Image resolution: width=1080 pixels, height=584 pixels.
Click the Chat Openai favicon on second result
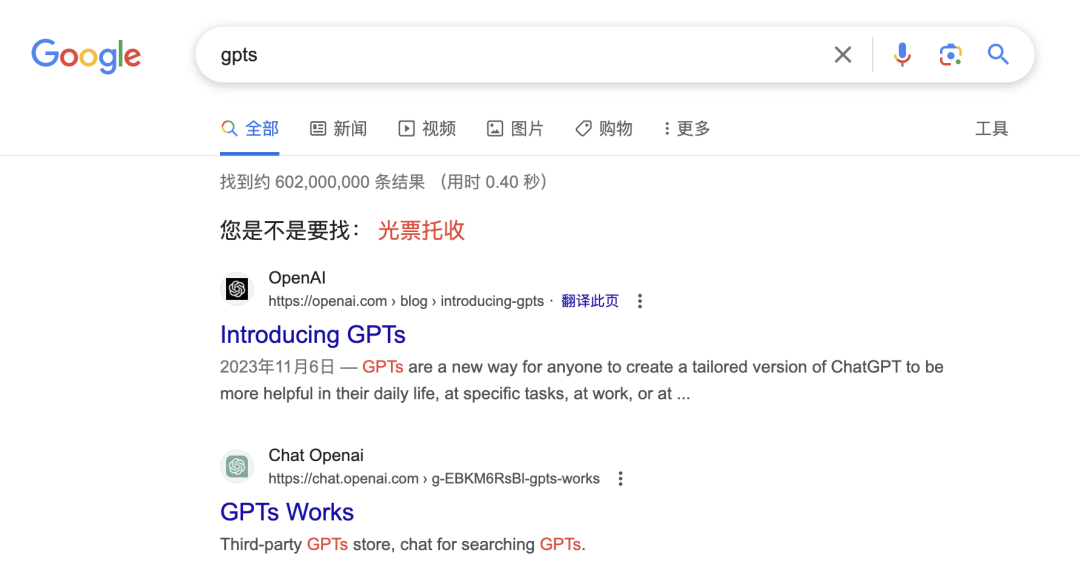point(237,466)
